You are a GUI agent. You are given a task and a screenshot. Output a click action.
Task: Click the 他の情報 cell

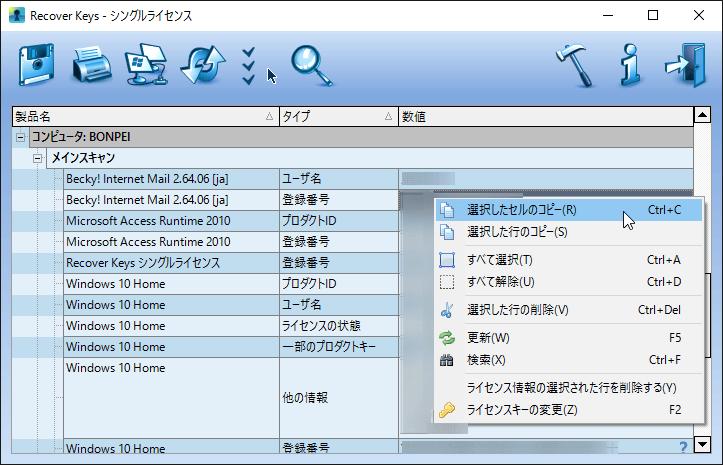pyautogui.click(x=339, y=398)
